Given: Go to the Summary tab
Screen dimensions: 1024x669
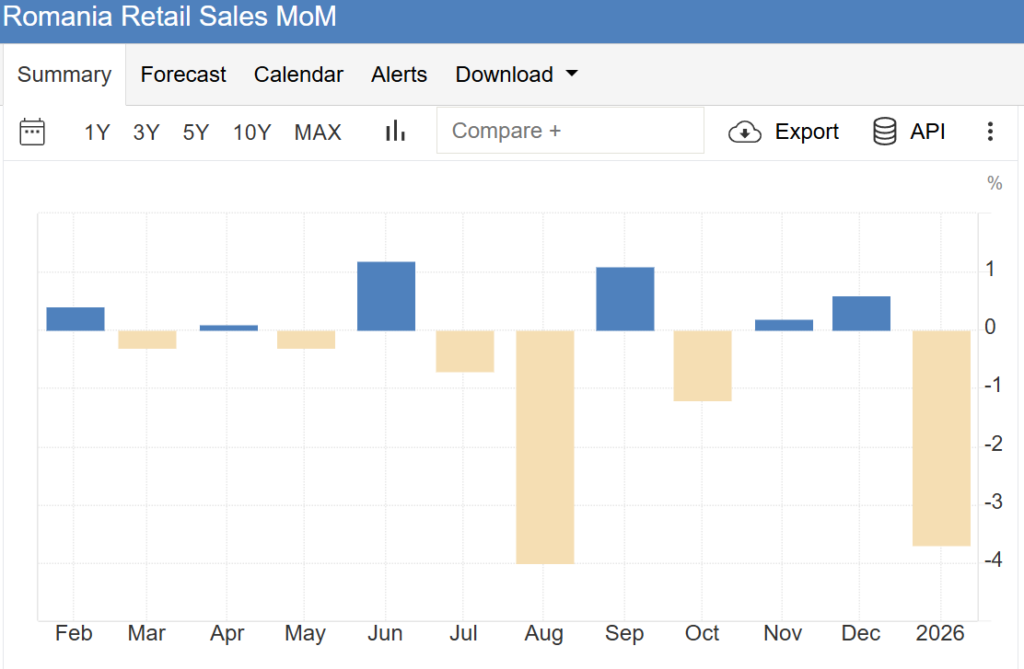Looking at the screenshot, I should coord(64,75).
